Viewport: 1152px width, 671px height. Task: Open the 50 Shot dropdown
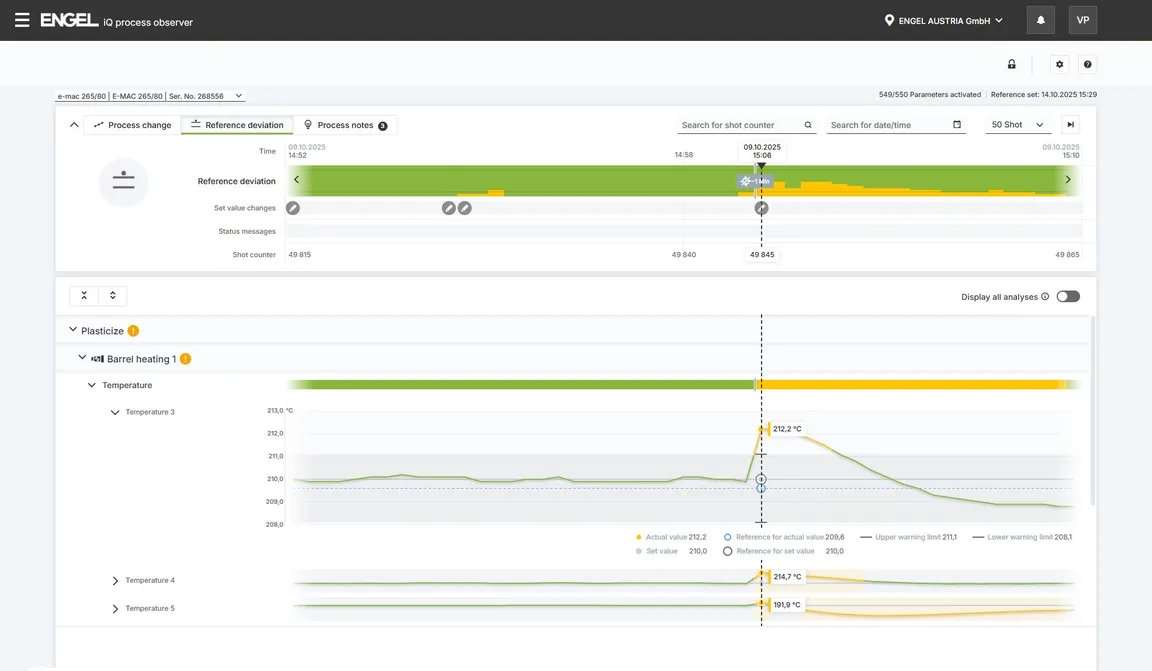click(1017, 125)
